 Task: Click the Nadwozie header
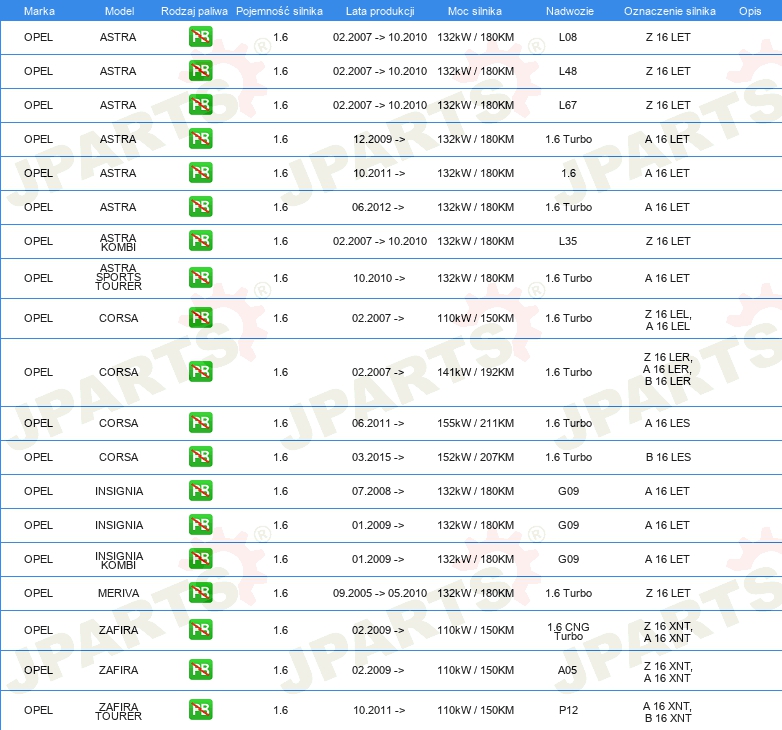point(570,11)
